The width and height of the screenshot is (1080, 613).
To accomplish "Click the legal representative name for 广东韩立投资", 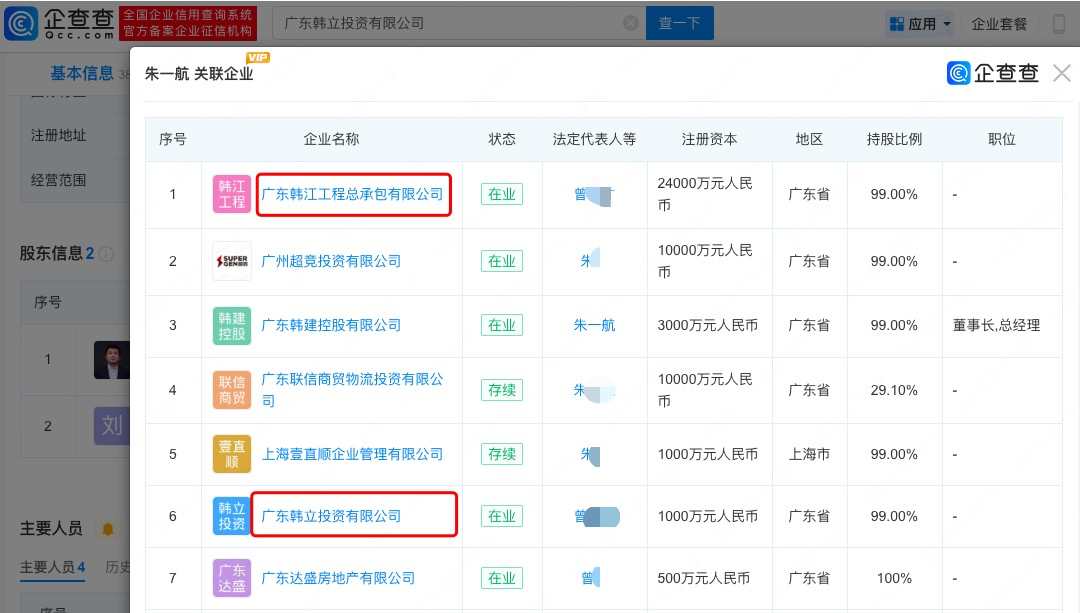I will coord(597,517).
